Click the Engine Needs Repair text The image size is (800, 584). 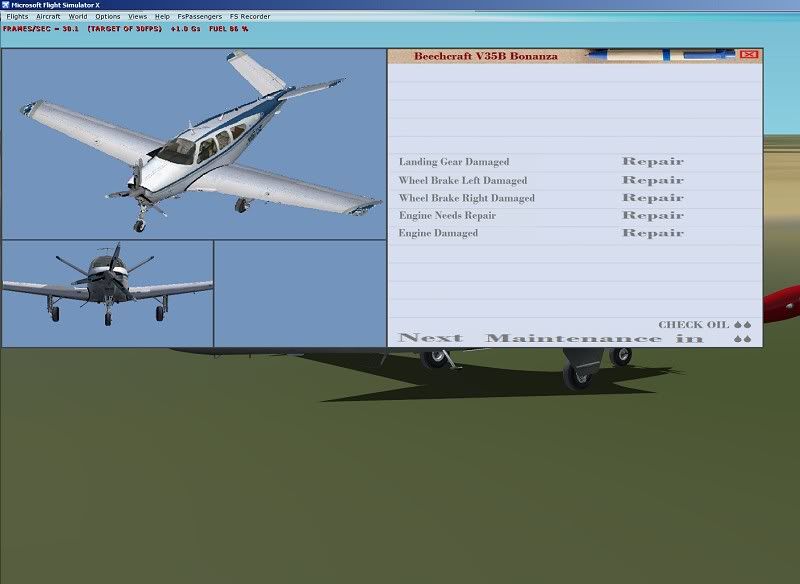pos(447,215)
